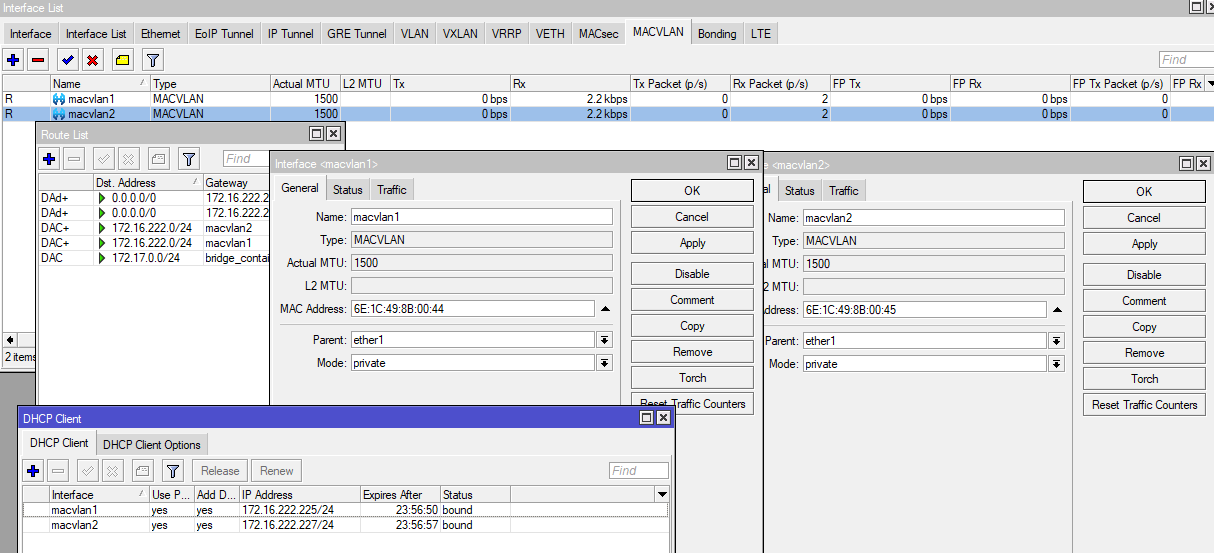Image resolution: width=1214 pixels, height=553 pixels.
Task: Click Torch in macvlan1 dialog
Action: (x=692, y=378)
